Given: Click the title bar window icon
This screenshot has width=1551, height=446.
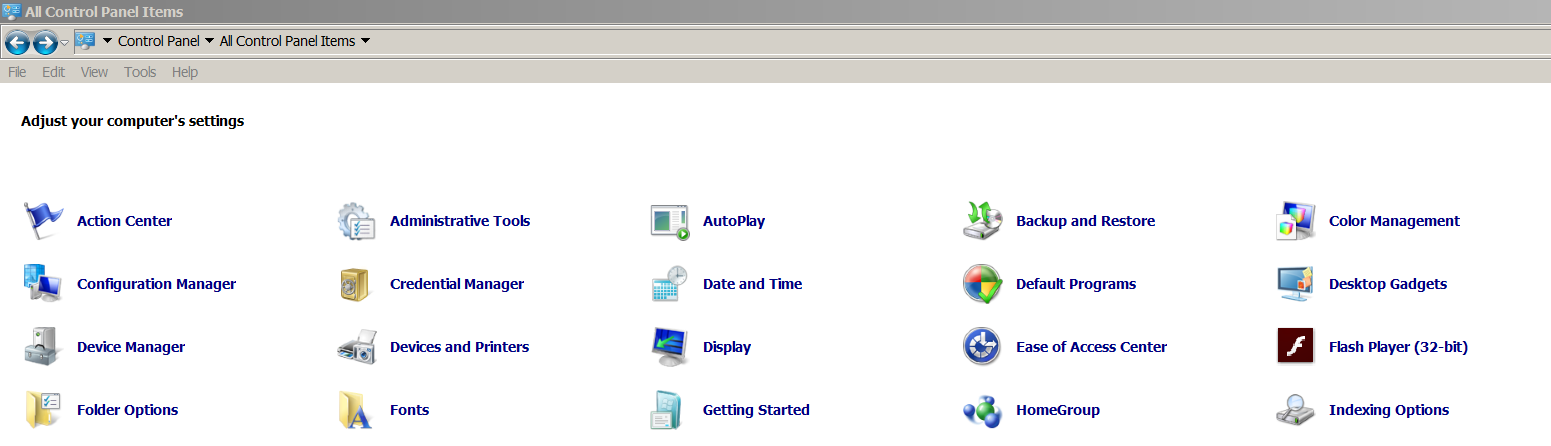Looking at the screenshot, I should [x=12, y=12].
